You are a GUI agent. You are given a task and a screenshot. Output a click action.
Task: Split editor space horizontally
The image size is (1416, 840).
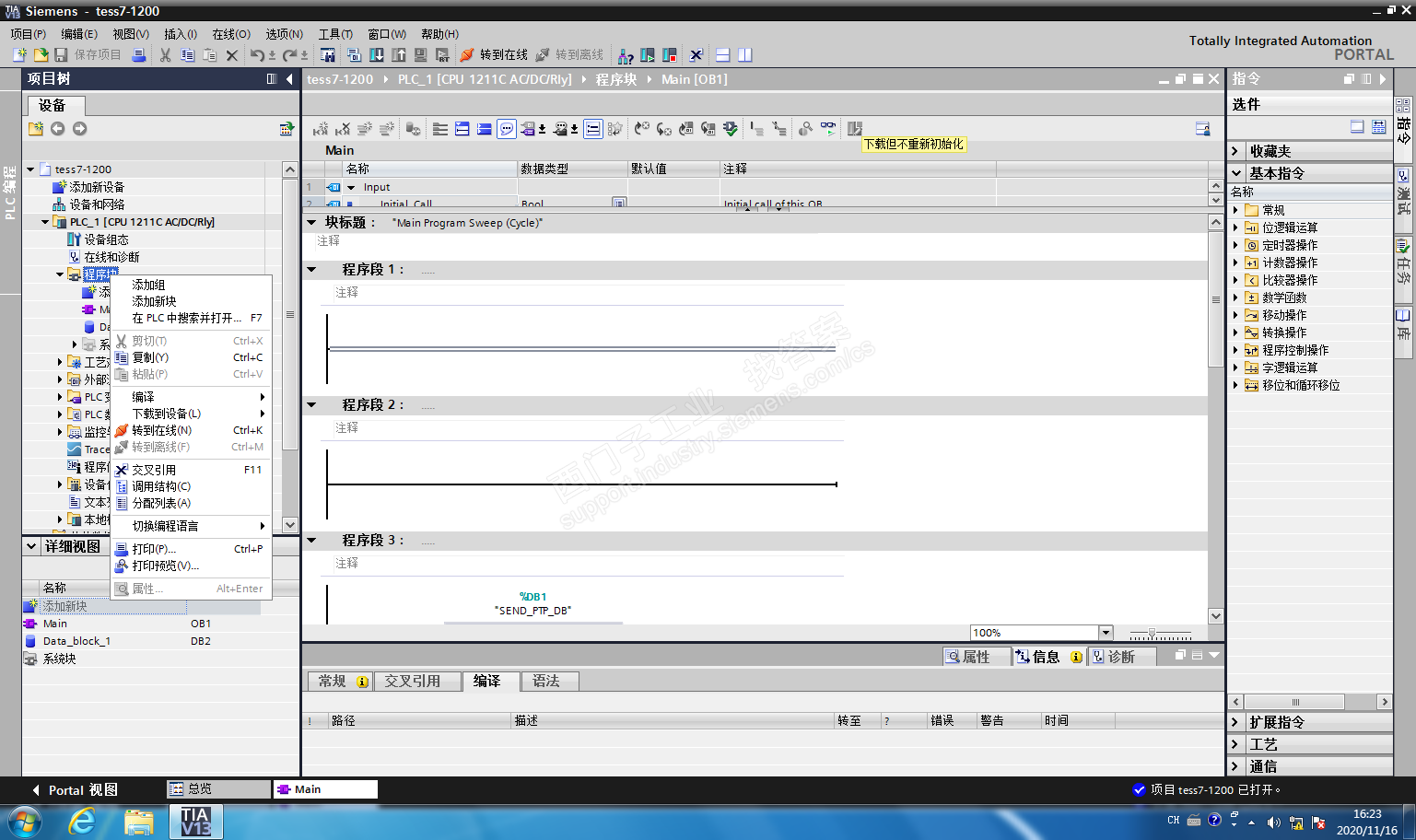(723, 55)
